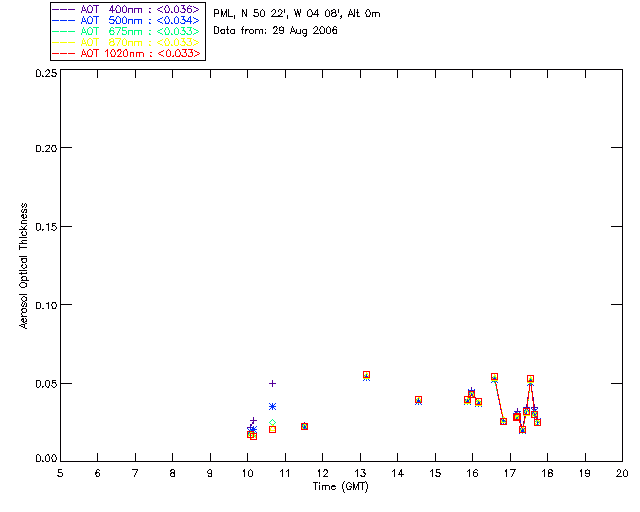The width and height of the screenshot is (640, 512).
Task: Click the 0.05 y-axis tick label
Action: (x=46, y=384)
